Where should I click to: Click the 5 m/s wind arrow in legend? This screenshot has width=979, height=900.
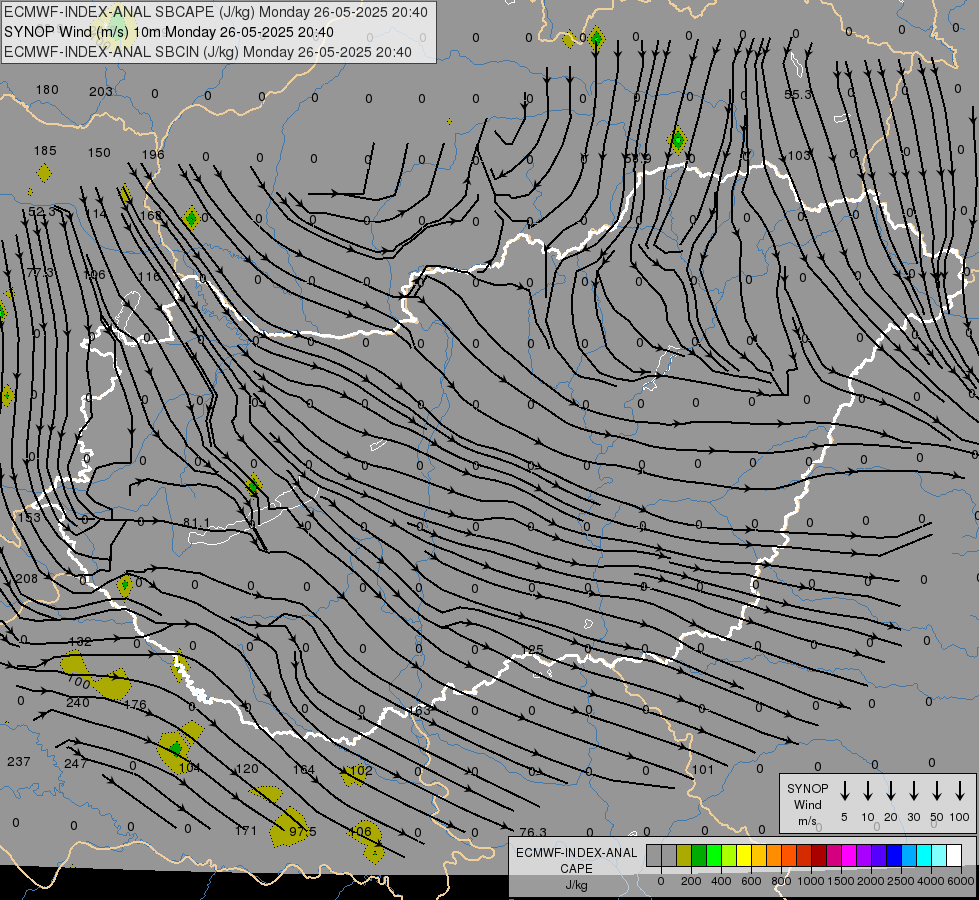coord(844,790)
